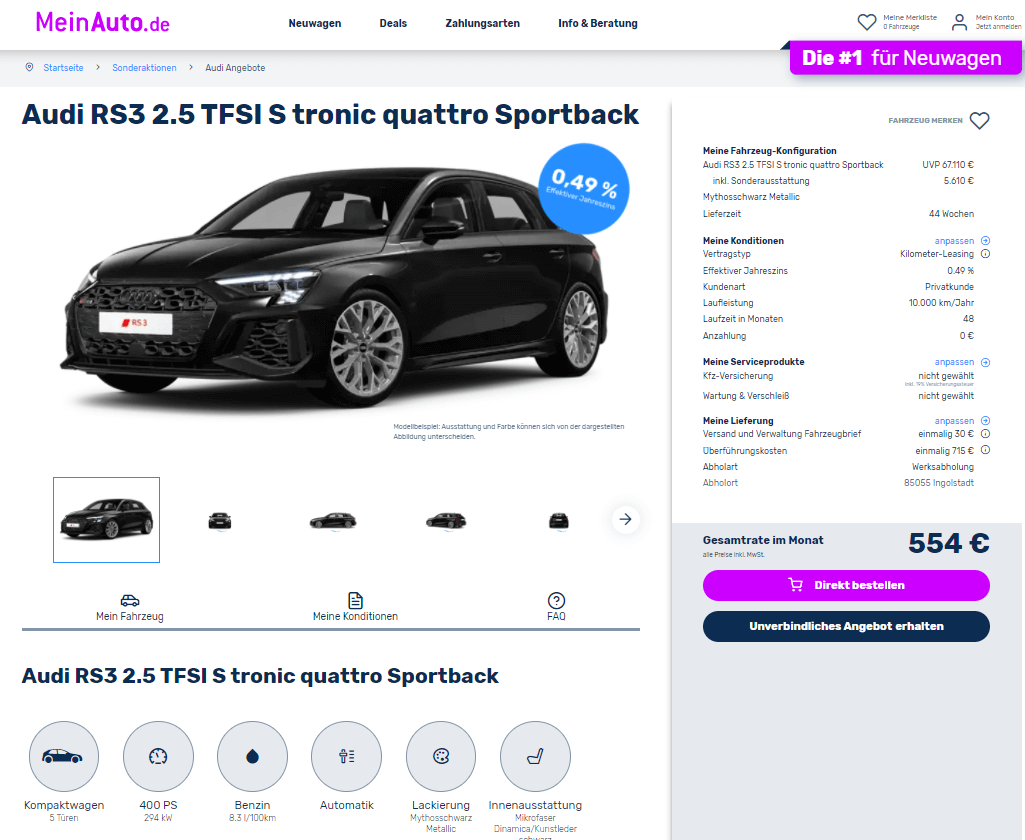Click the Lackierung paint palette icon
The width and height of the screenshot is (1025, 840).
441,756
